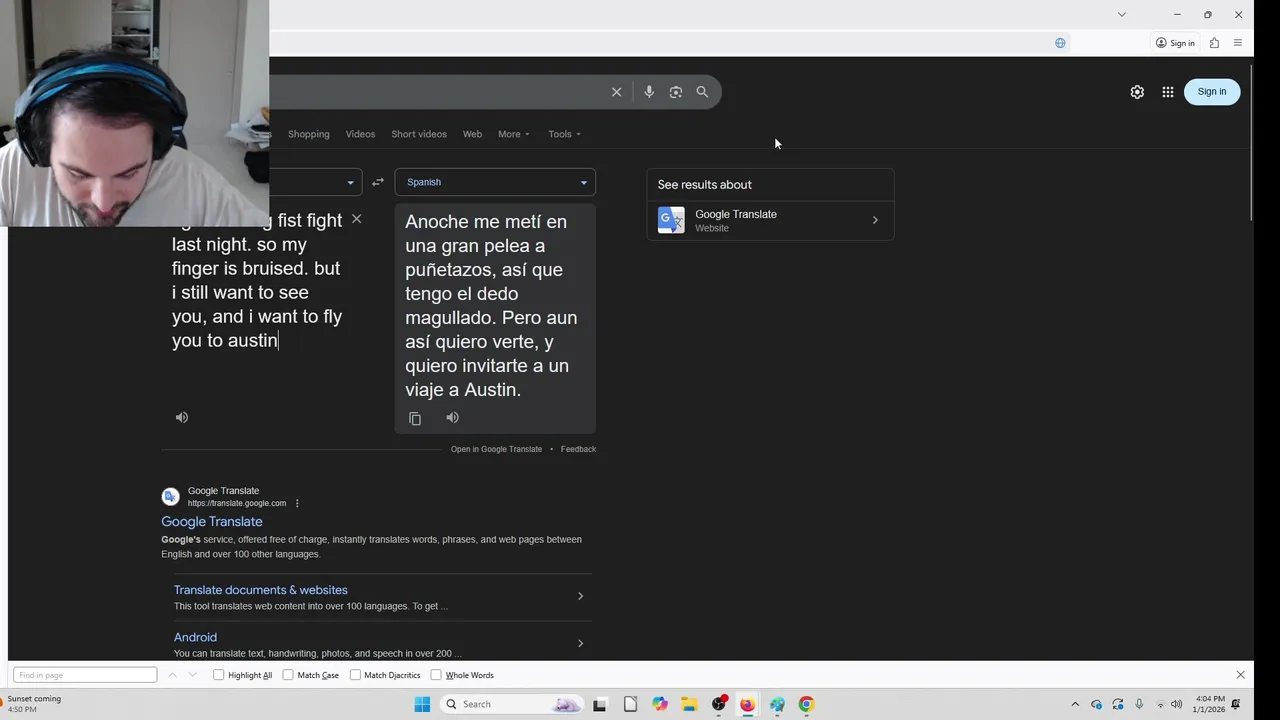The width and height of the screenshot is (1280, 720).
Task: Go to next find match arrow
Action: tap(194, 675)
